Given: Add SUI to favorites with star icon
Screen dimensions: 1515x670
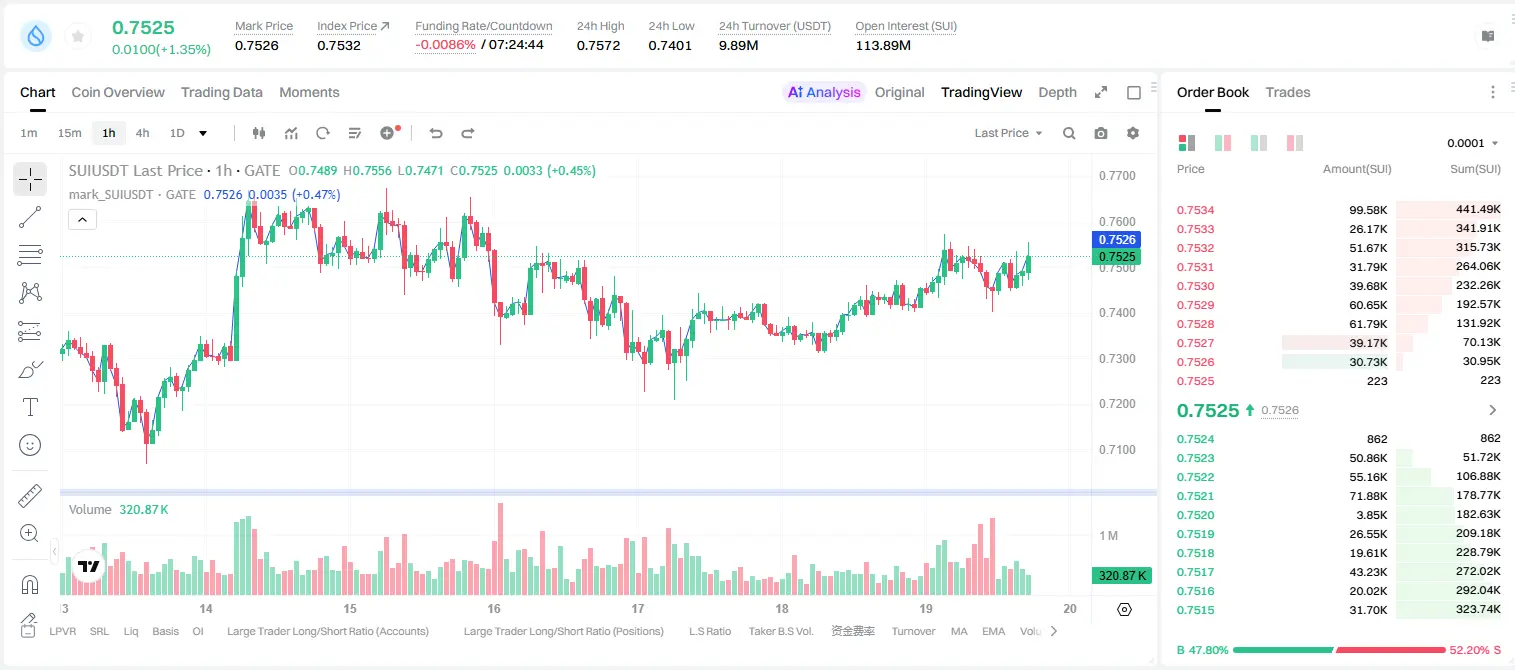Looking at the screenshot, I should 78,36.
